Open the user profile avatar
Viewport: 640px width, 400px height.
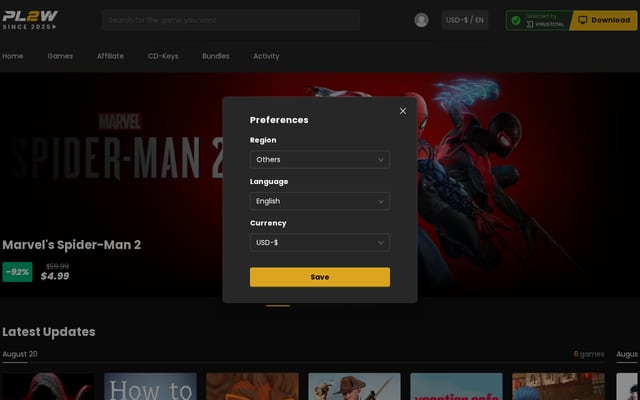pyautogui.click(x=421, y=20)
